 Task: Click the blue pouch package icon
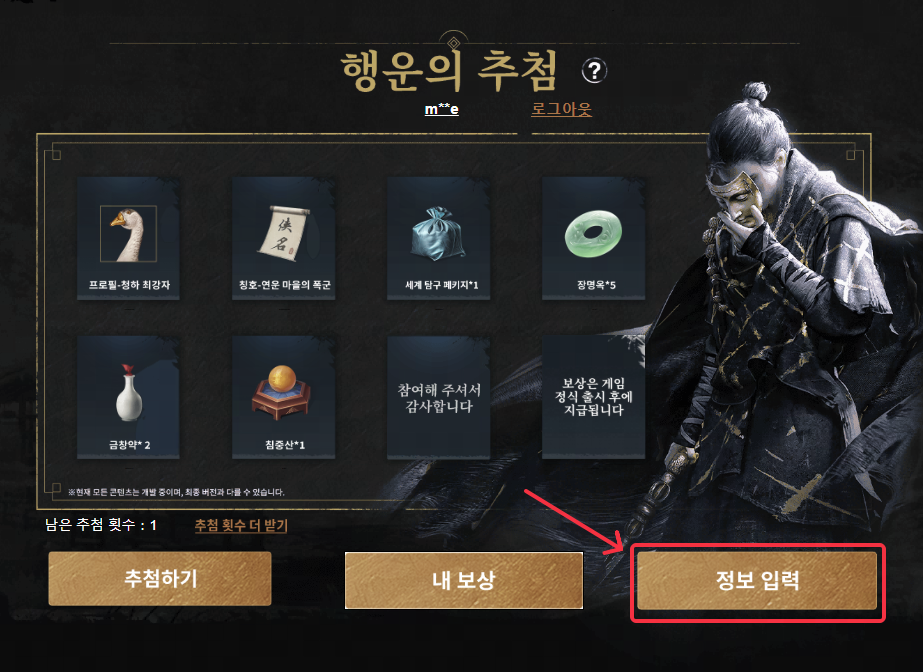(x=438, y=234)
